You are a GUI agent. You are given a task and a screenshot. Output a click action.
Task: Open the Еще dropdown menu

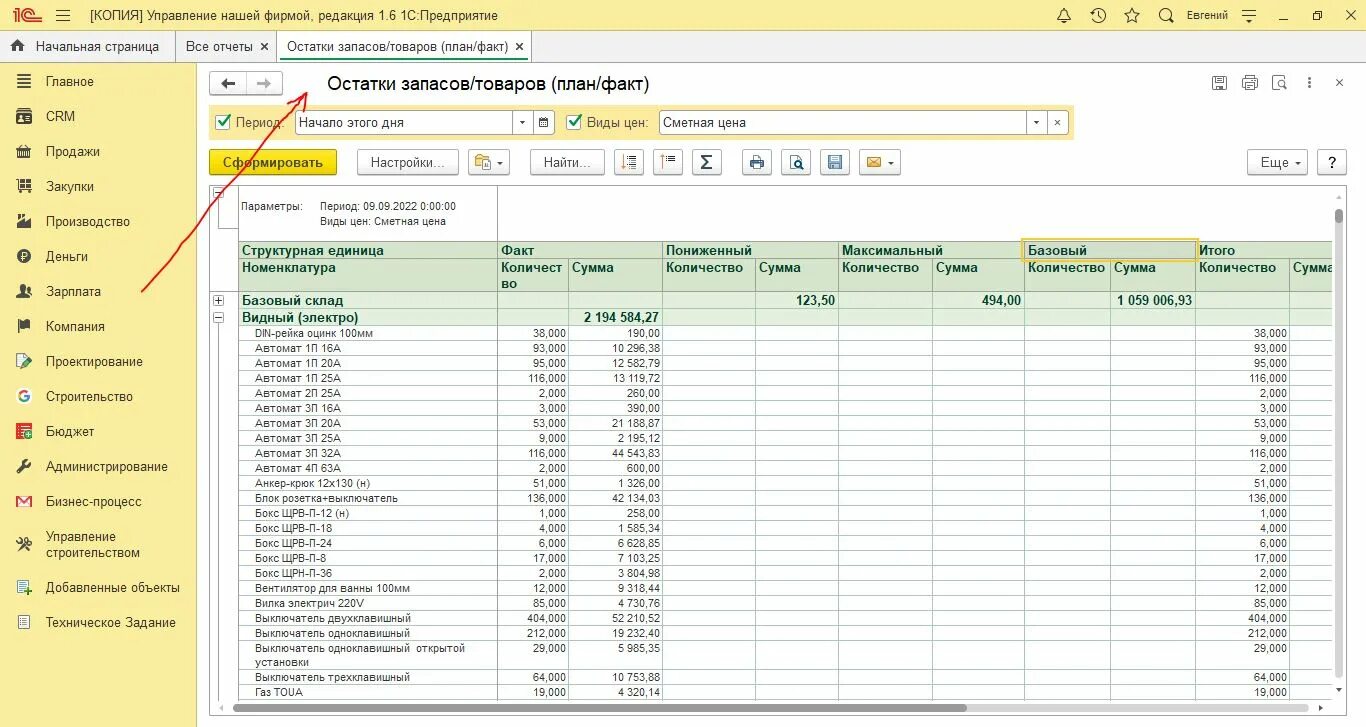(1277, 162)
